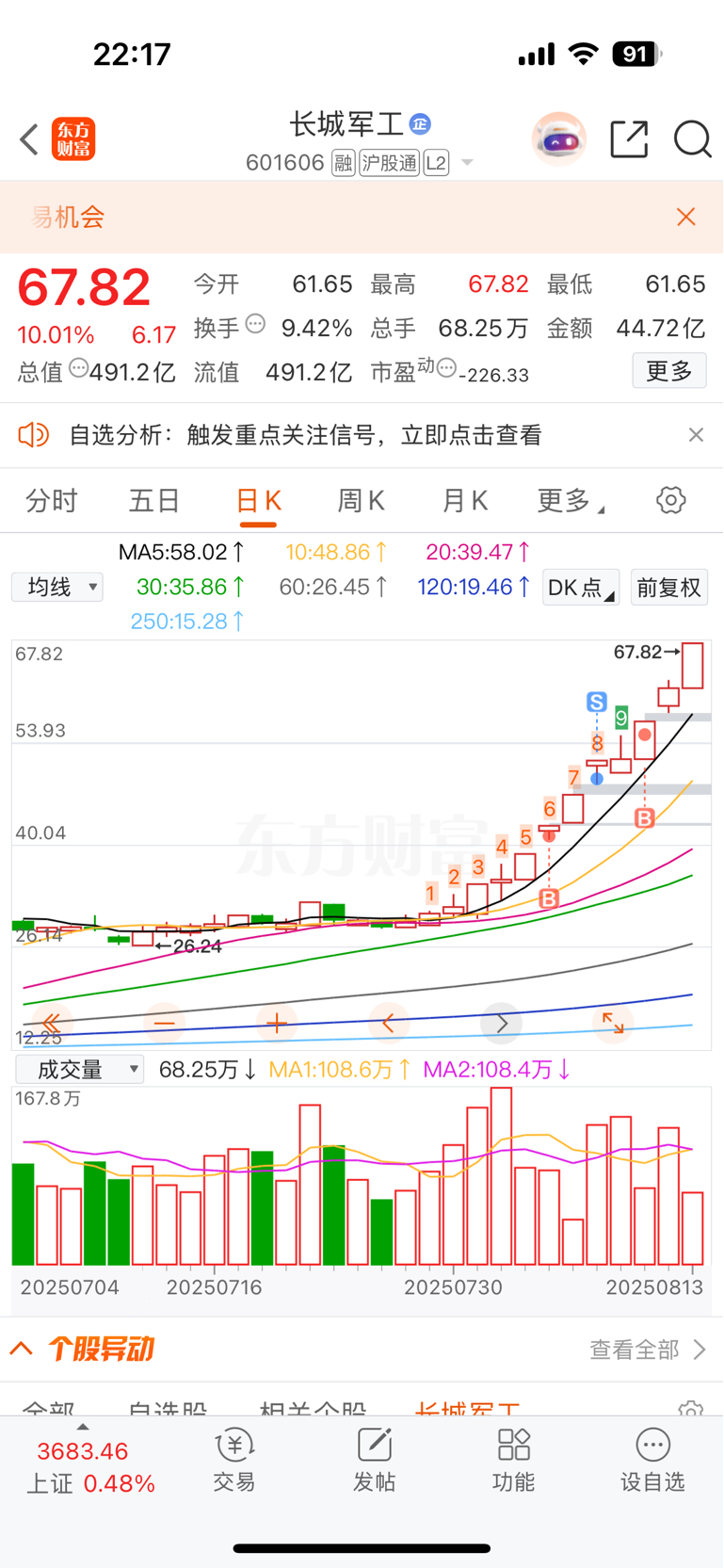Tap the 融 margin tag
724x1568 pixels.
click(344, 163)
